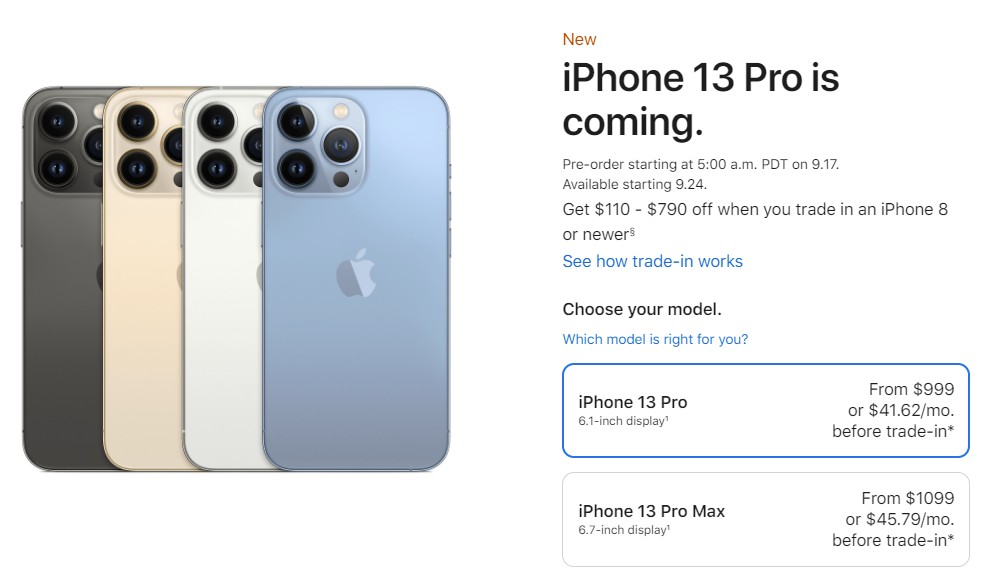Click the flash on the blue iPhone camera
Viewport: 987px width, 579px height.
click(341, 111)
